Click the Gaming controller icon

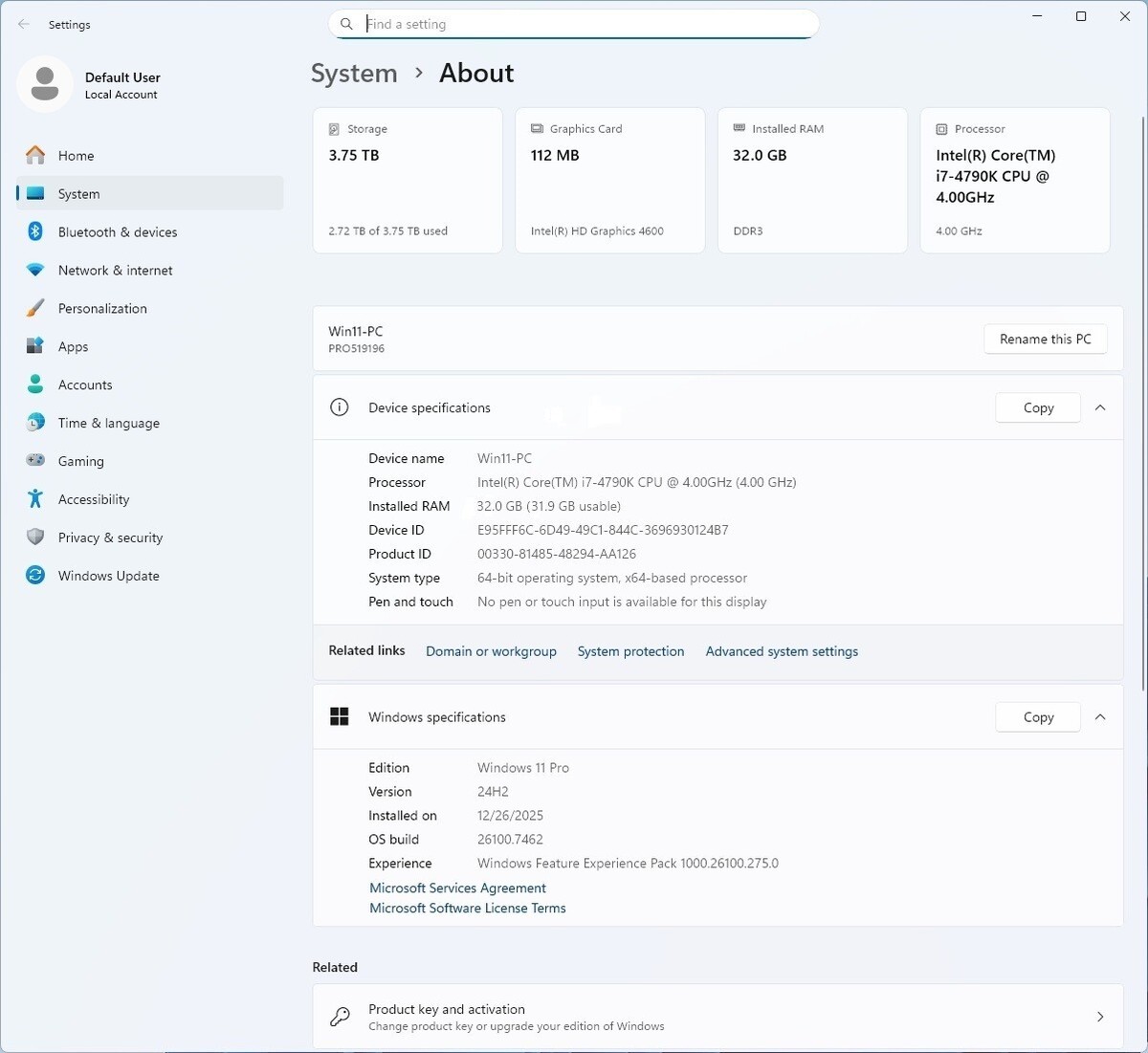35,461
